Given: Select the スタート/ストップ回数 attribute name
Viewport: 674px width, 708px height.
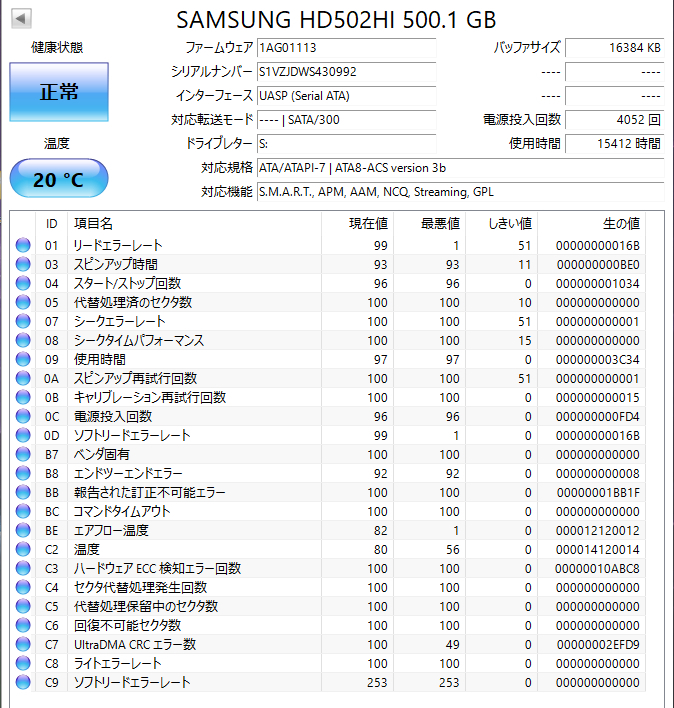Looking at the screenshot, I should pyautogui.click(x=127, y=283).
